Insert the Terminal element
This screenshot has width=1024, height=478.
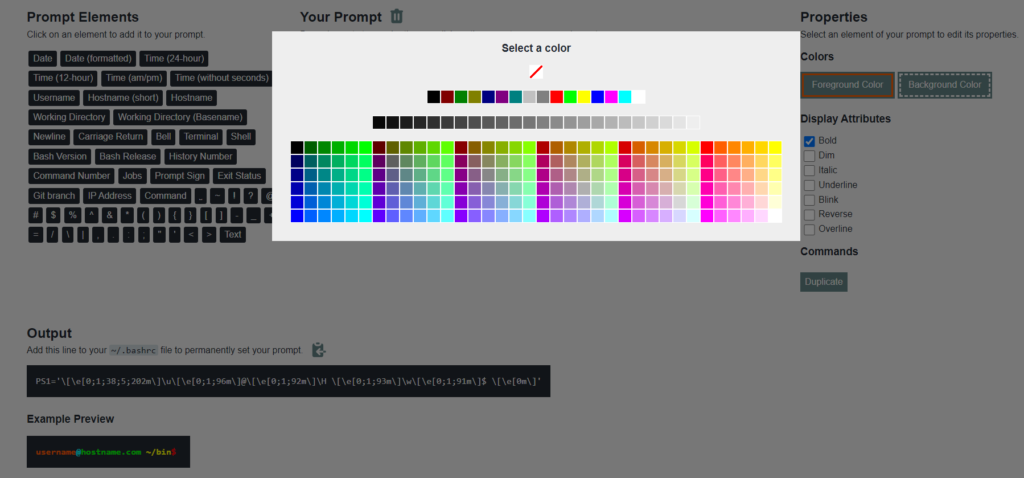200,137
